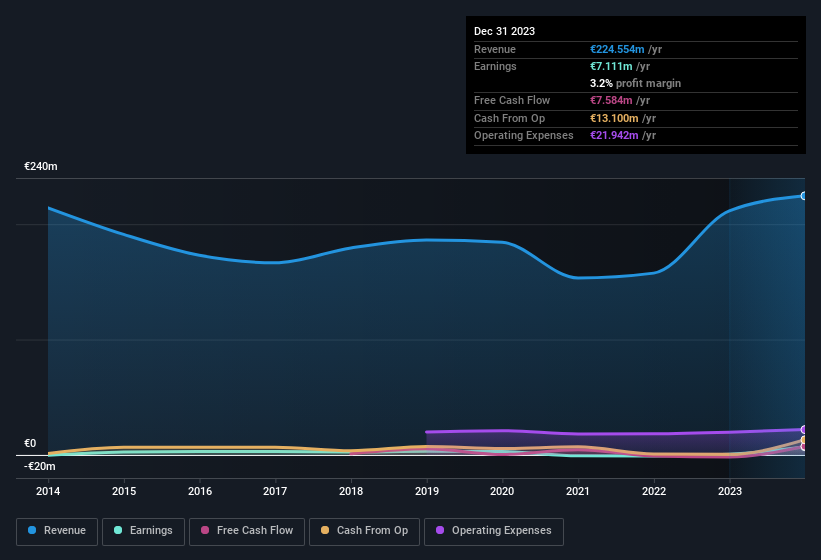Image resolution: width=821 pixels, height=560 pixels.
Task: Click the purple Operating Expenses legend dot
Action: point(440,530)
